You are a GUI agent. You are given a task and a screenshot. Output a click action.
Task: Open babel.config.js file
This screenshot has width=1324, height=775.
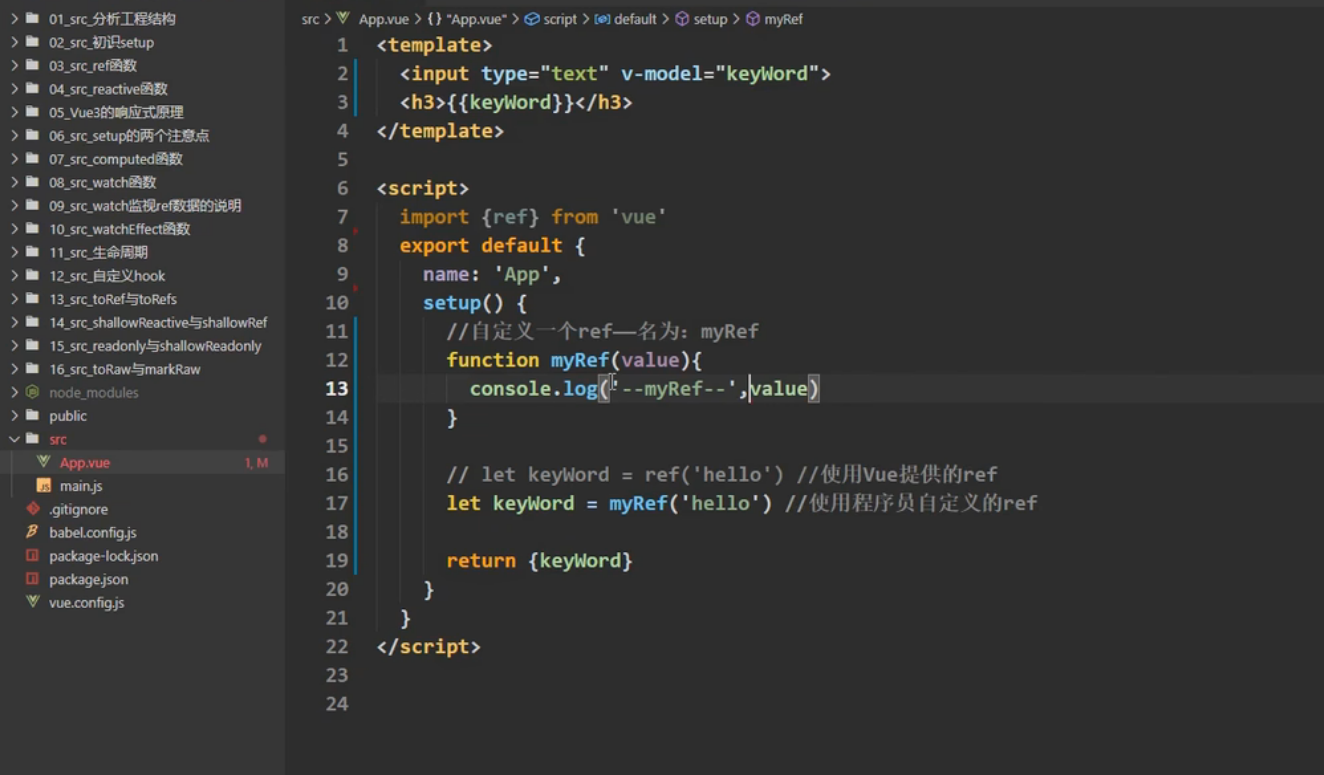point(93,532)
